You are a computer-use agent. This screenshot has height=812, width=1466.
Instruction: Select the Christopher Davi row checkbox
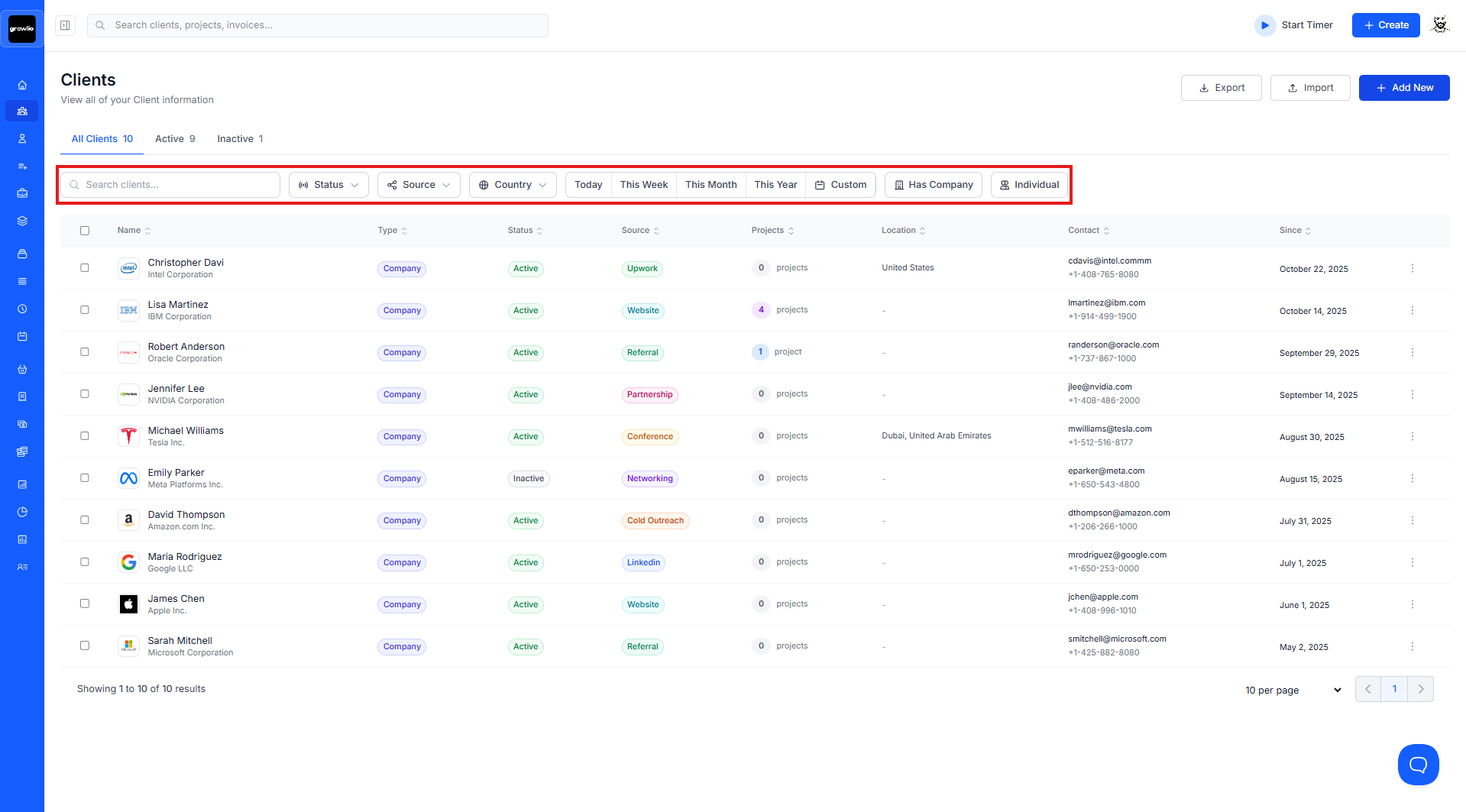85,268
